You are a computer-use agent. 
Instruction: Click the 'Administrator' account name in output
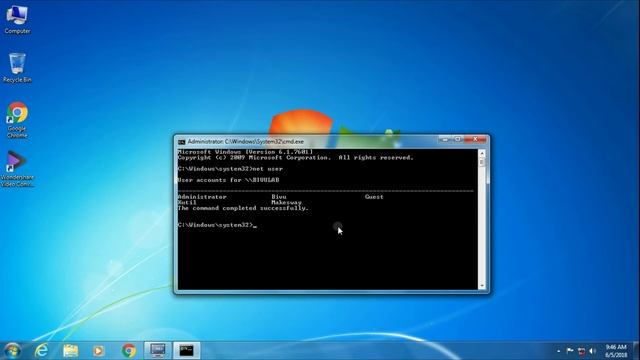pos(202,197)
